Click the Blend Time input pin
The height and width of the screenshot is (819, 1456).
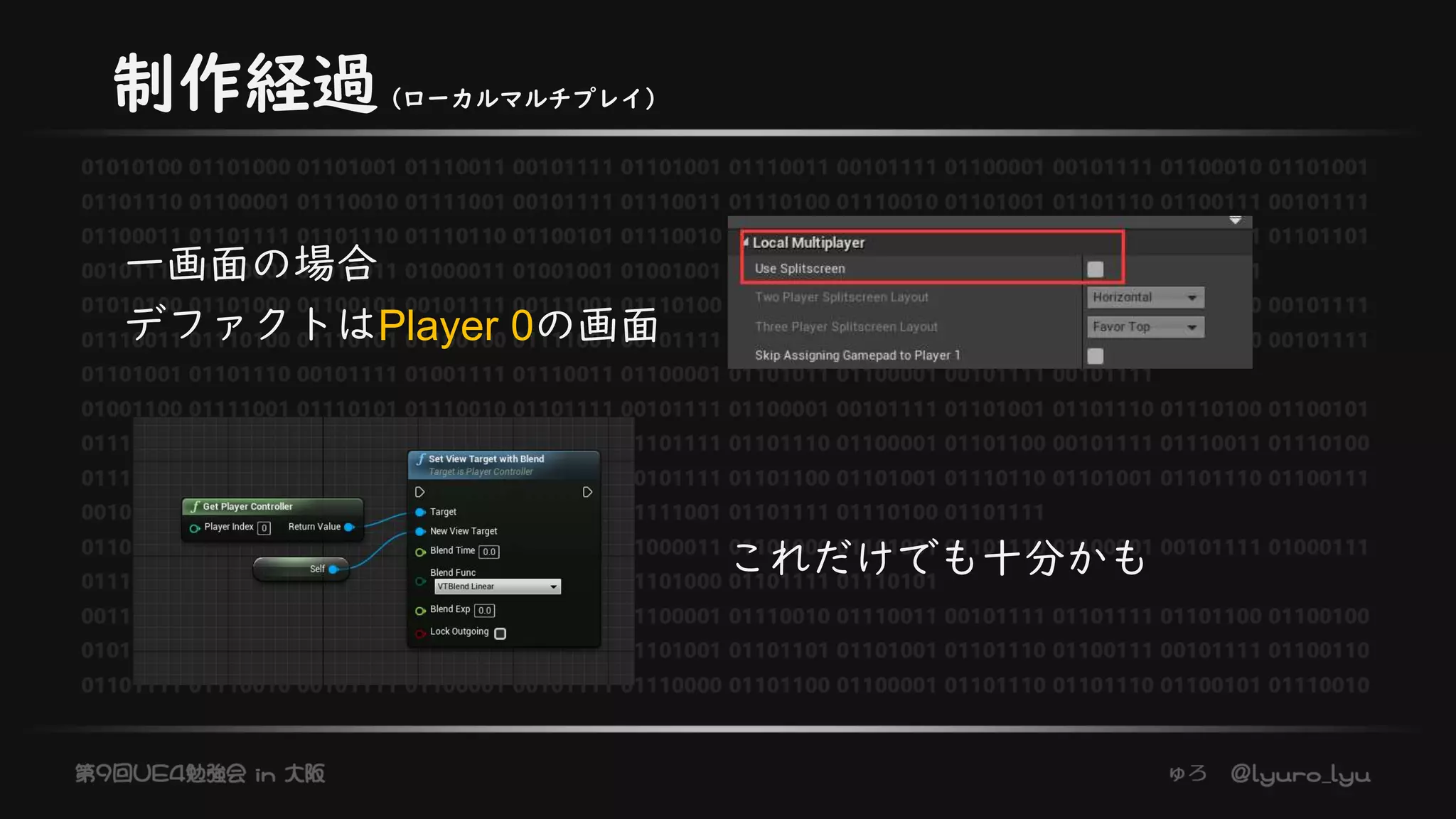[420, 552]
